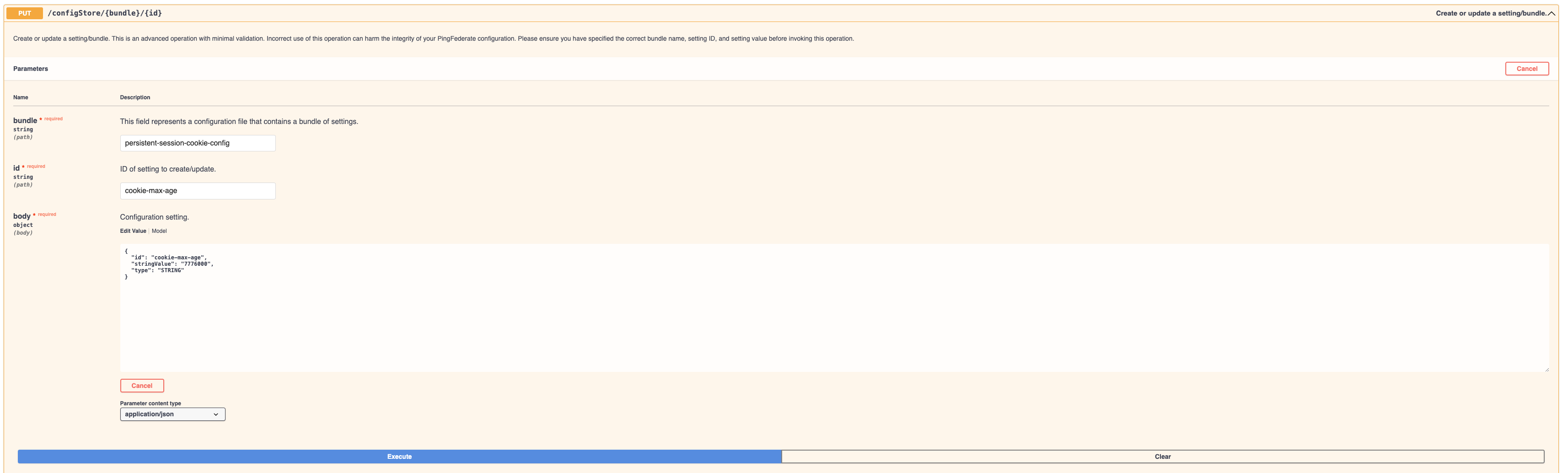Viewport: 1568px width, 473px height.
Task: Switch to the Model tab
Action: coord(159,231)
